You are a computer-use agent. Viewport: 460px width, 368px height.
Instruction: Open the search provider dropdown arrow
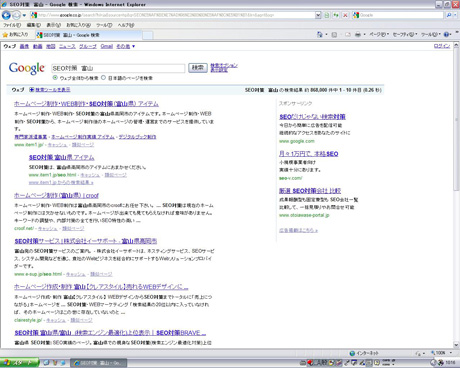[x=455, y=15]
